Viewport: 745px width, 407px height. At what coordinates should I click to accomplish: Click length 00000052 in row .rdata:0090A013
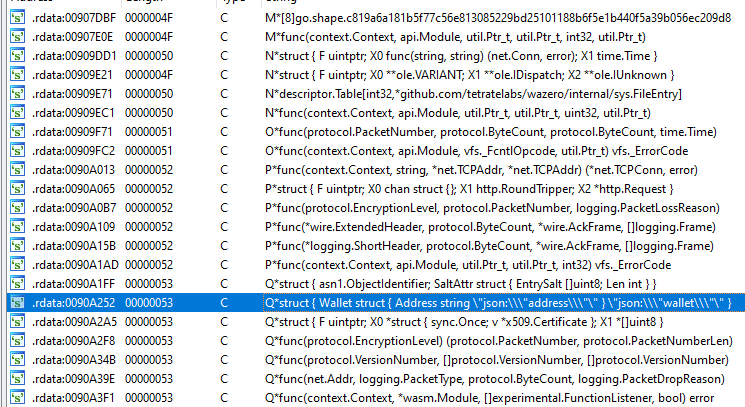pos(149,170)
